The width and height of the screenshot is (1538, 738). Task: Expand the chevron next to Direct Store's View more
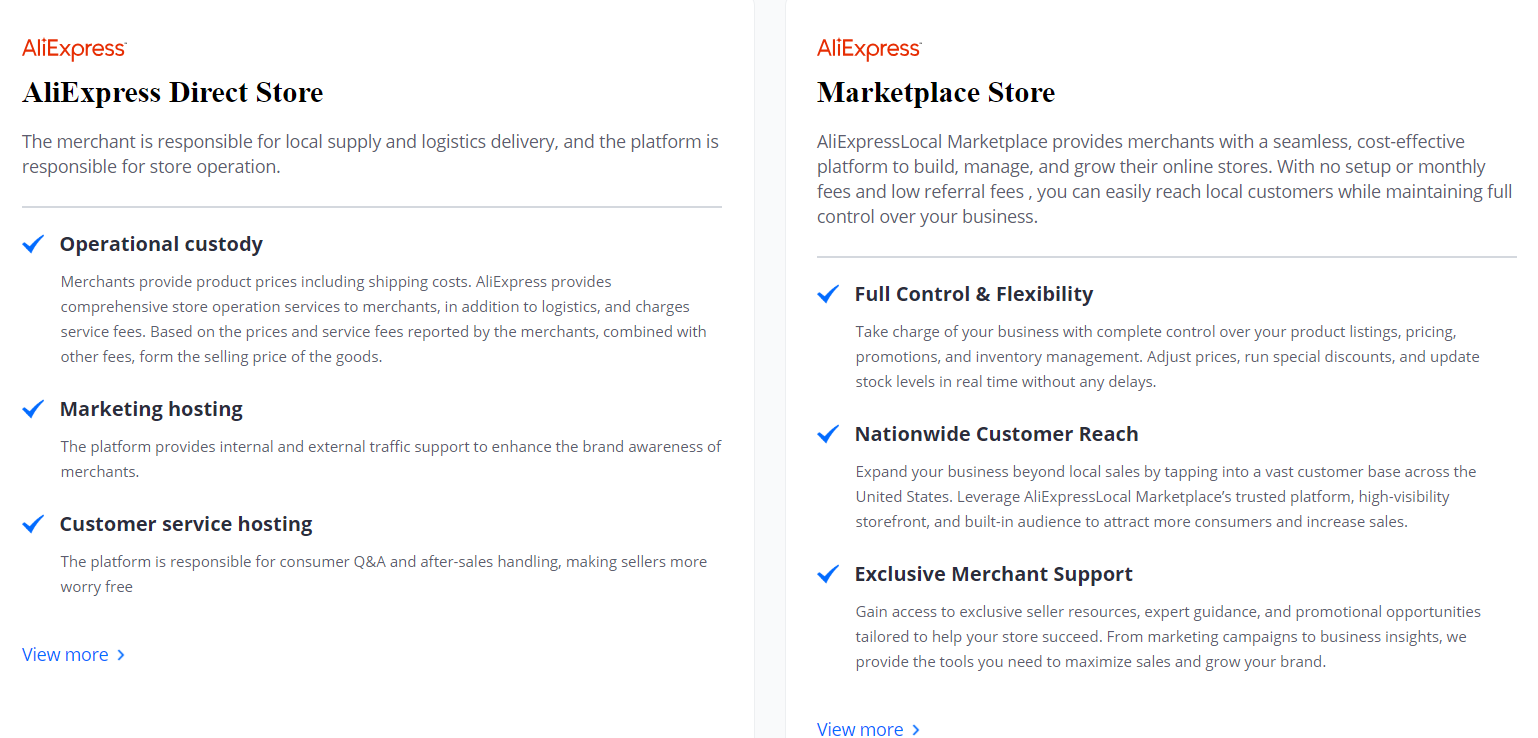pos(121,654)
